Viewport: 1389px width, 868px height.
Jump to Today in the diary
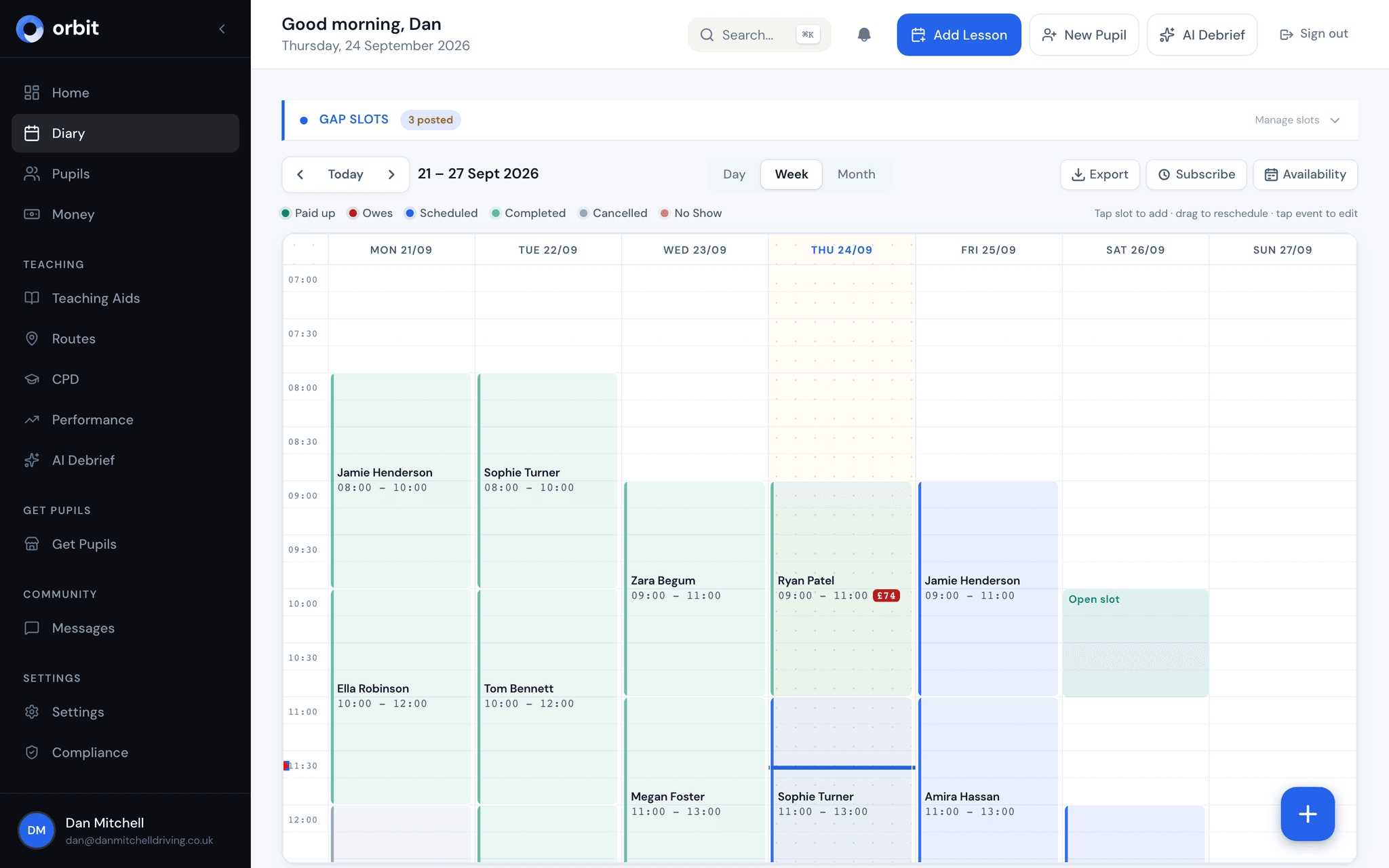(345, 174)
